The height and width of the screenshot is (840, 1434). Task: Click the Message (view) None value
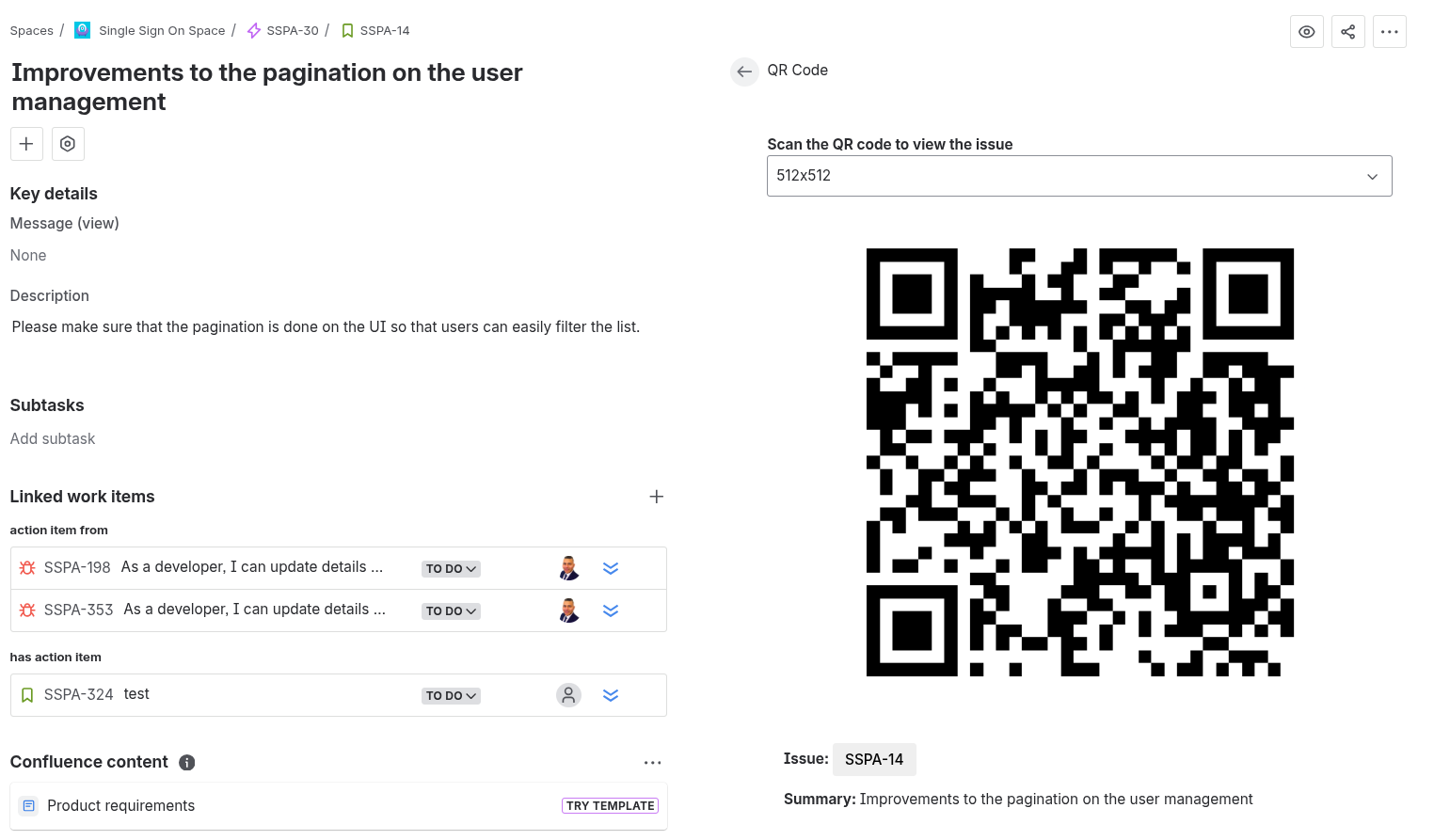click(x=28, y=256)
